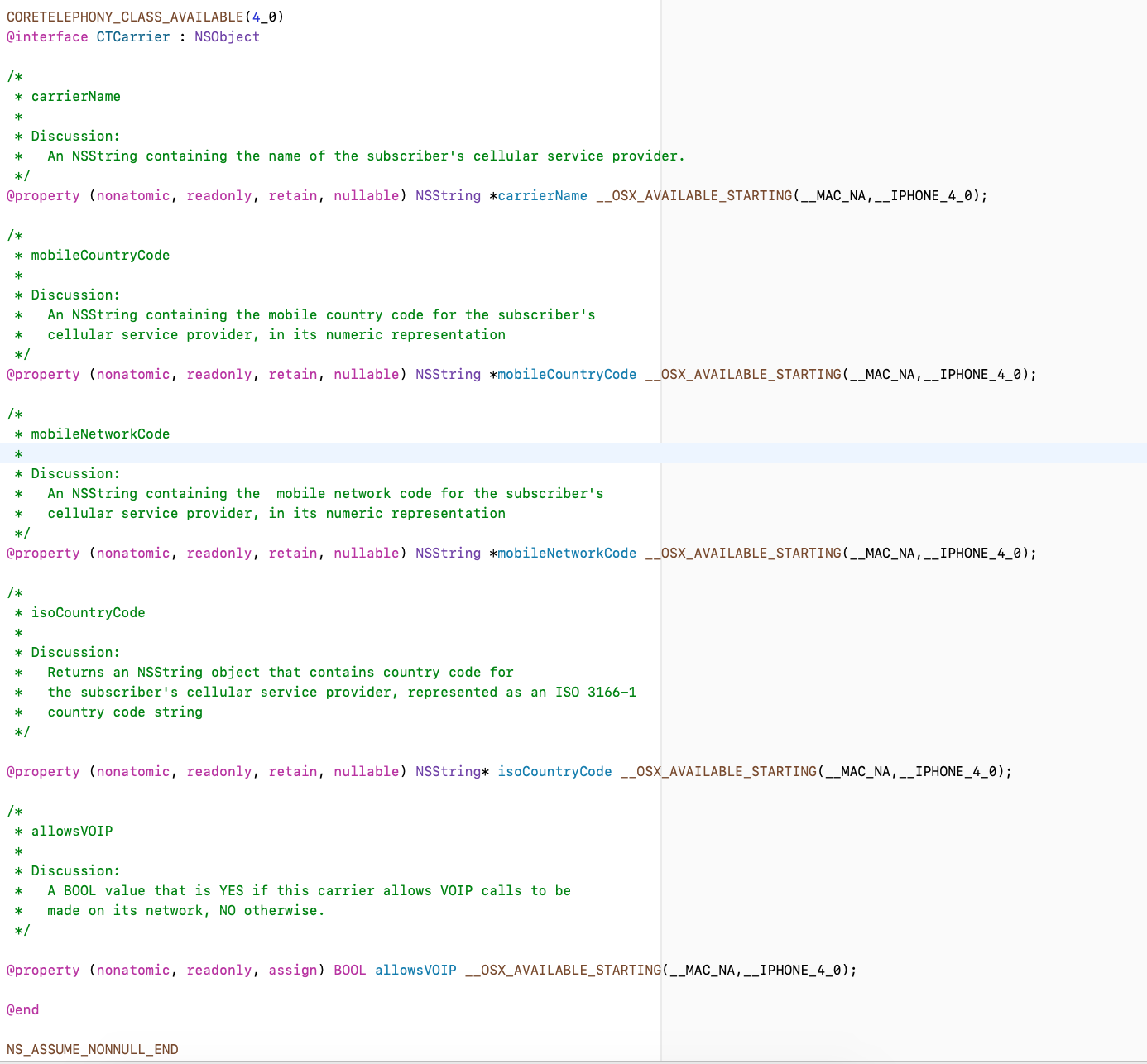
Task: Click the nullable attribute on the isoCountryCode line
Action: (367, 771)
